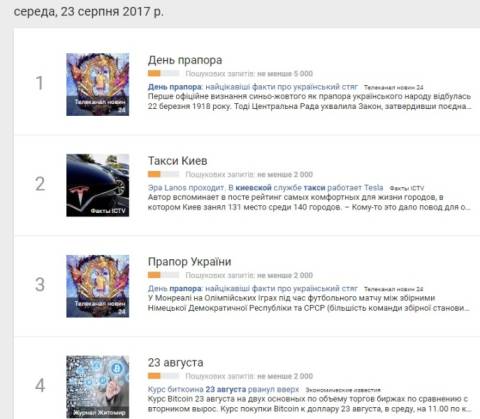Viewport: 480px width, 419px height.
Task: Open the Прапор України thumbnail image
Action: point(98,286)
